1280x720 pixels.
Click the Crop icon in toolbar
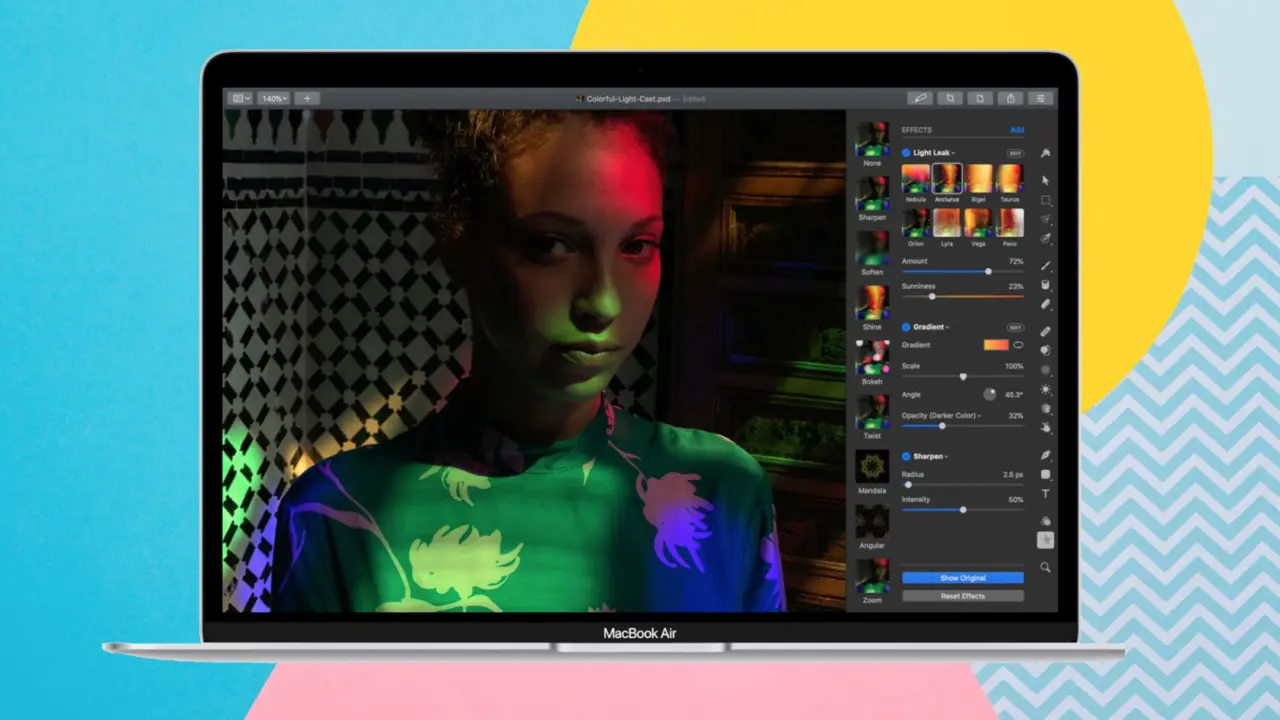coord(950,98)
